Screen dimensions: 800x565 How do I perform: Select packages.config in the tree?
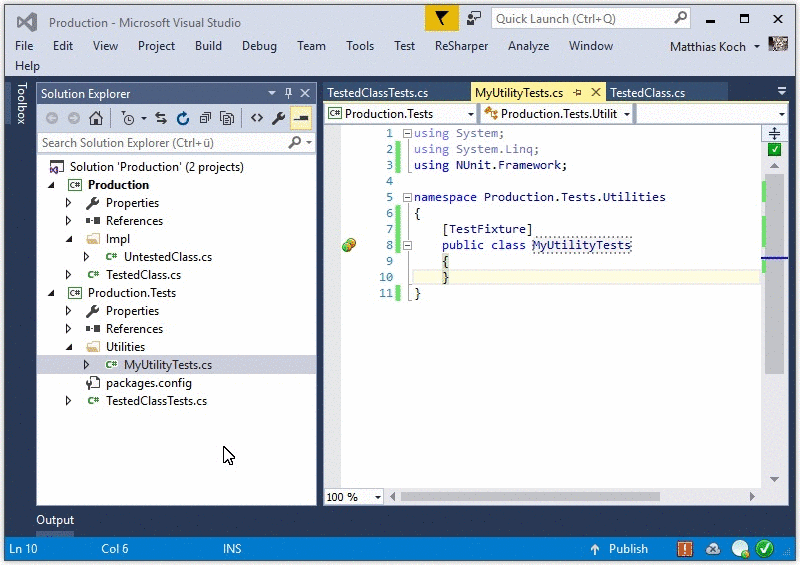tap(148, 383)
